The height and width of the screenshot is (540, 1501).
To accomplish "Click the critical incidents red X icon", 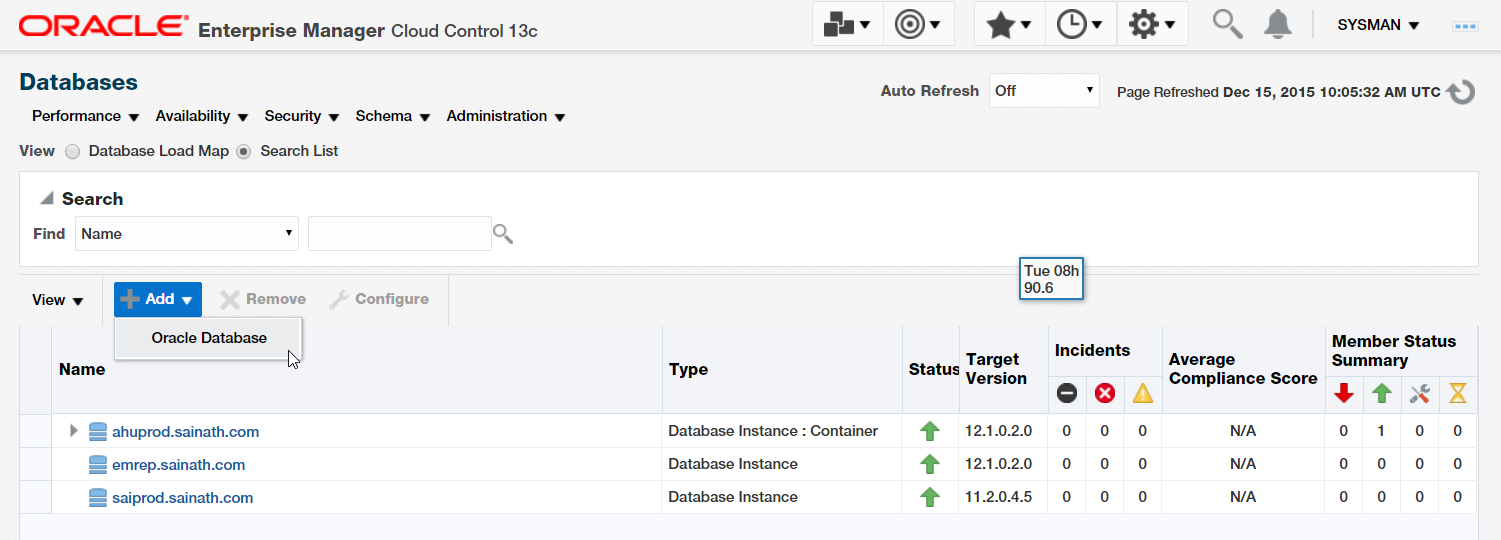I will pyautogui.click(x=1105, y=394).
